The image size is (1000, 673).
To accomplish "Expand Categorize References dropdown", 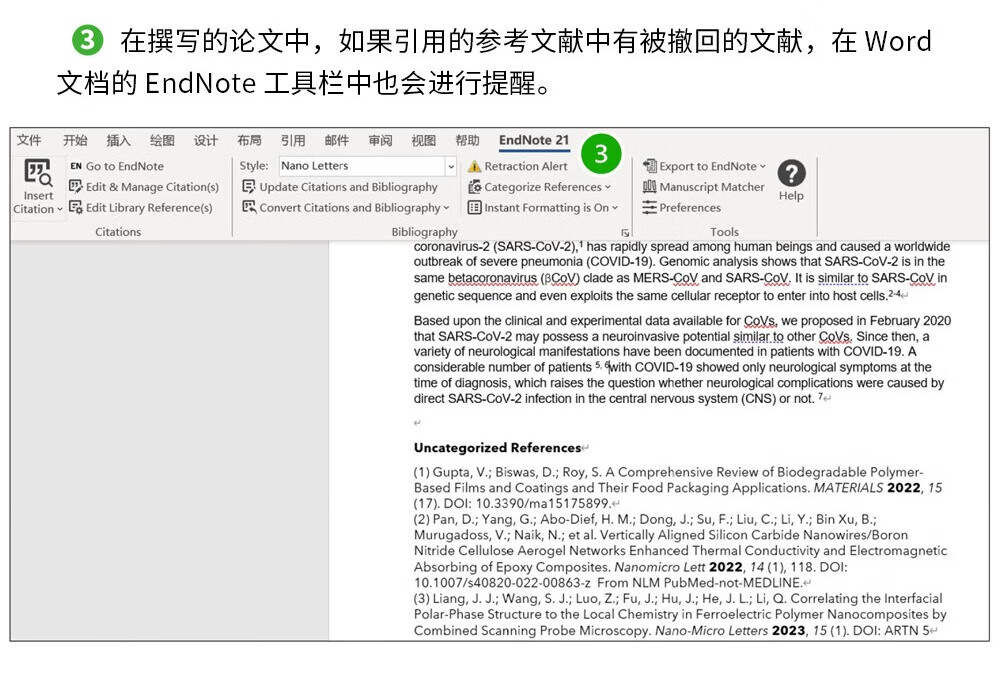I will coord(542,187).
